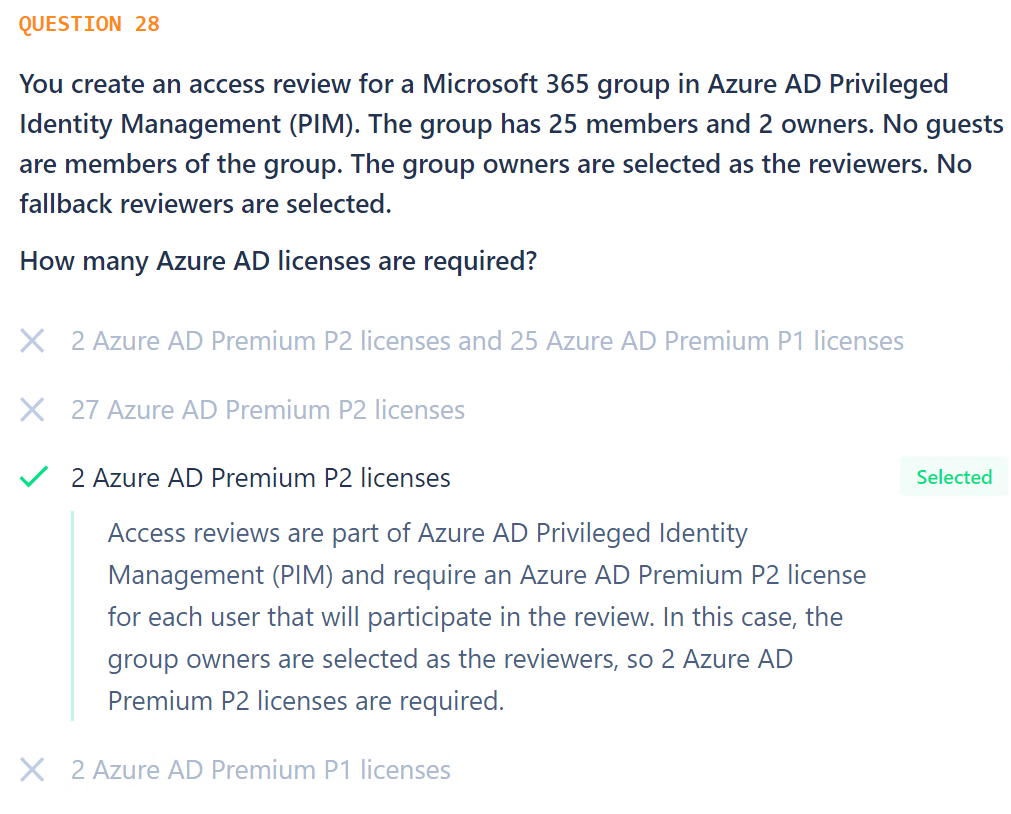This screenshot has height=814, width=1011.
Task: Click 'group owners are selected as the reviewers' line
Action: pos(363,659)
